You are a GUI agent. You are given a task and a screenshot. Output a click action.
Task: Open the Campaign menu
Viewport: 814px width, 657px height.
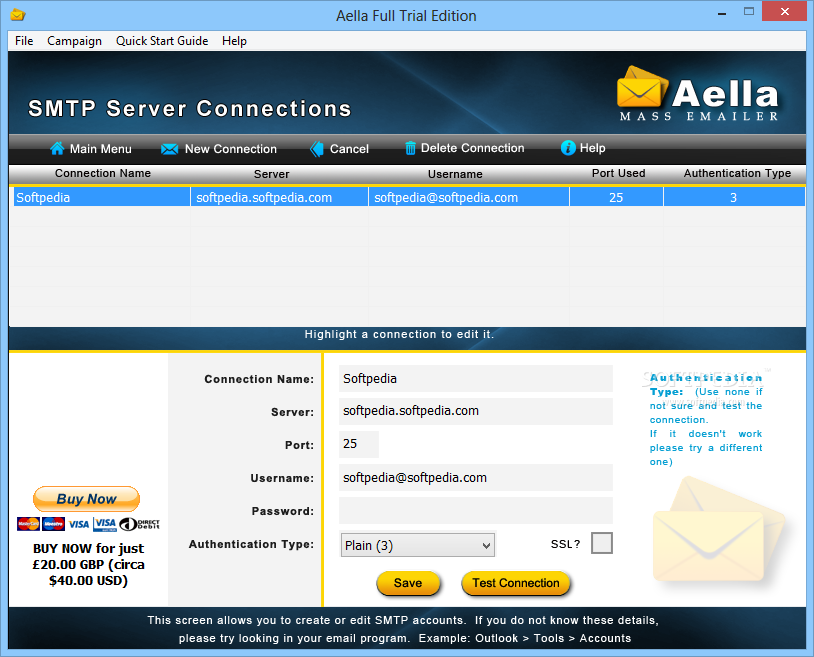[x=74, y=41]
